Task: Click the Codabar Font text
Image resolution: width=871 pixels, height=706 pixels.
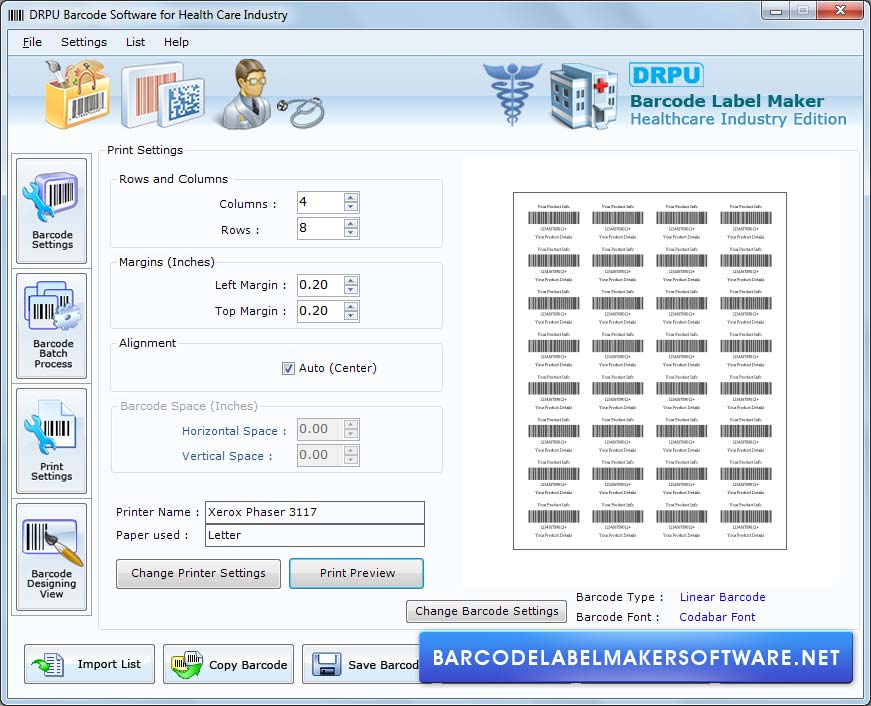Action: point(717,617)
